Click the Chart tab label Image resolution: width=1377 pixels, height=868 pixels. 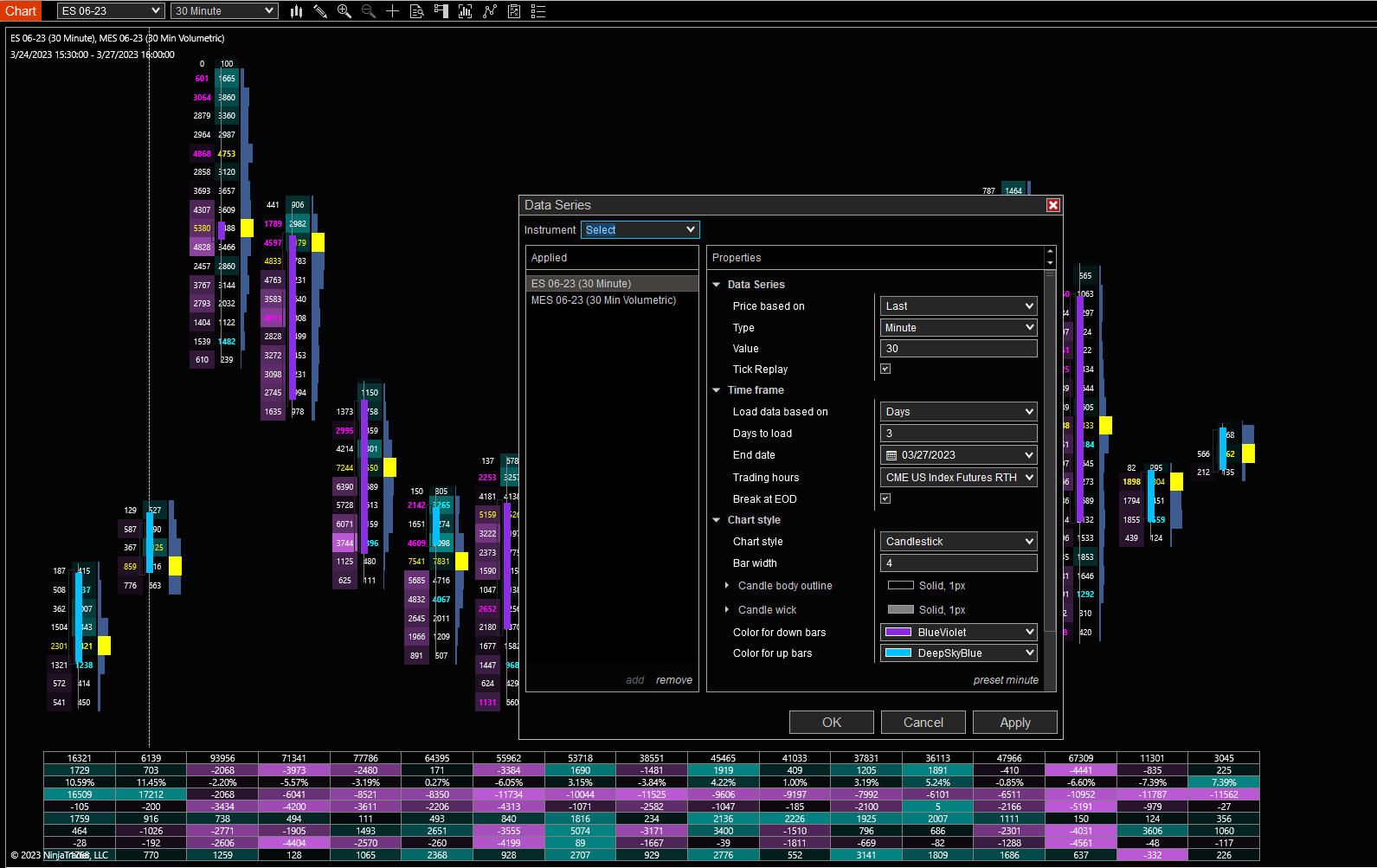(21, 11)
